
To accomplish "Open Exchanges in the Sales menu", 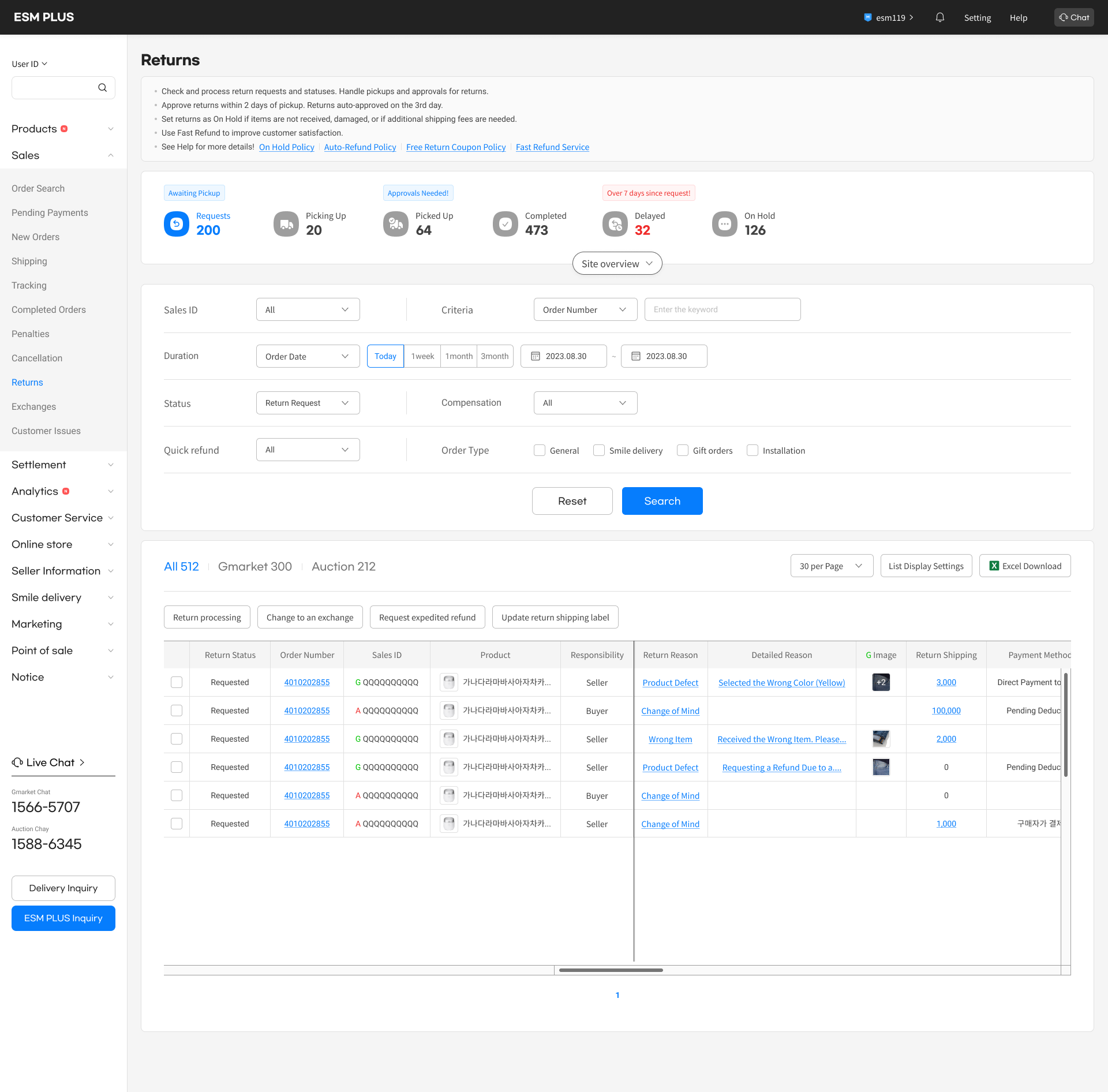I will [33, 406].
